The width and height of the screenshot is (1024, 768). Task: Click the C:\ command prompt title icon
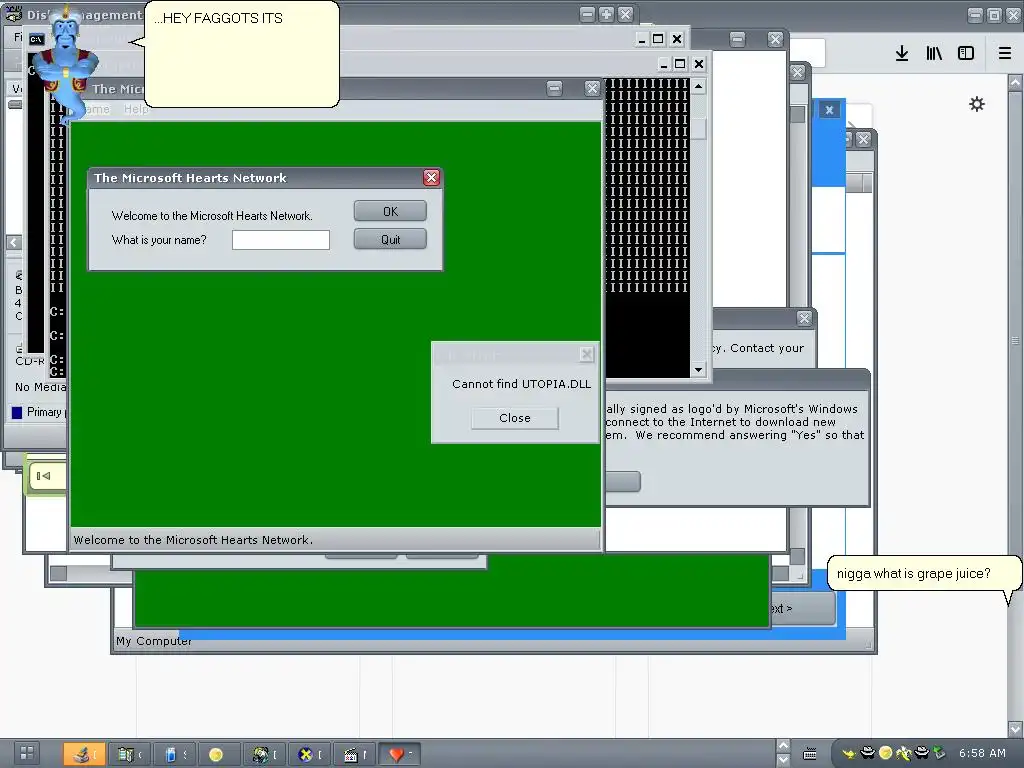tap(37, 39)
